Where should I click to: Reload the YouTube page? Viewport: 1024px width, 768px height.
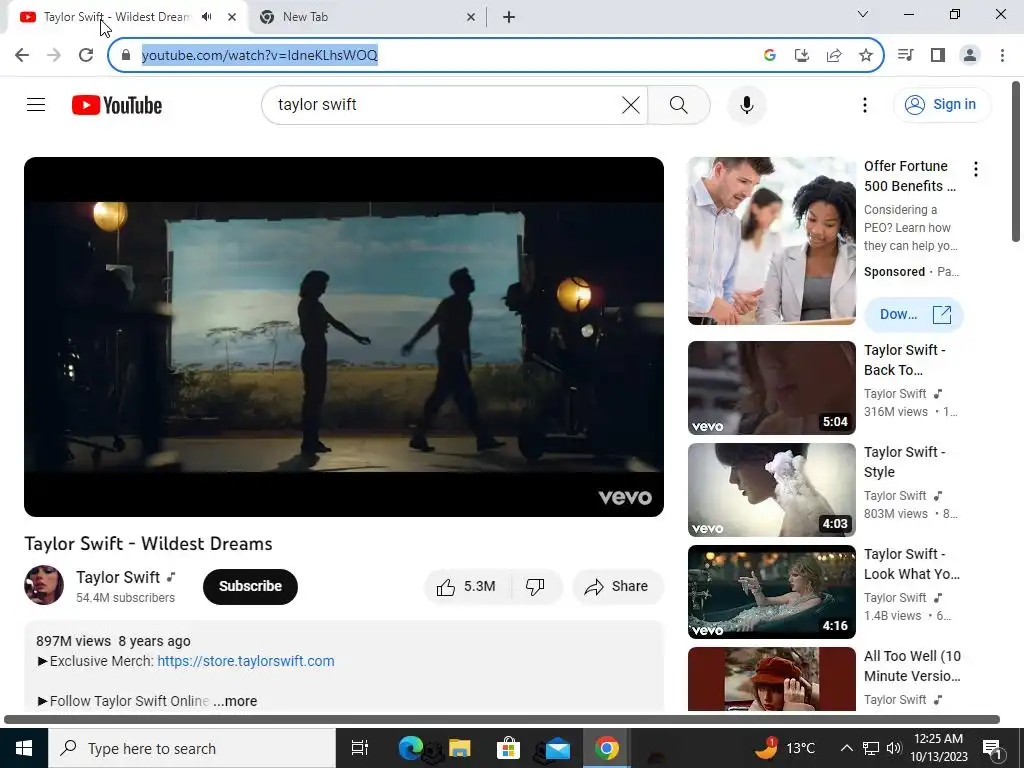click(x=86, y=55)
